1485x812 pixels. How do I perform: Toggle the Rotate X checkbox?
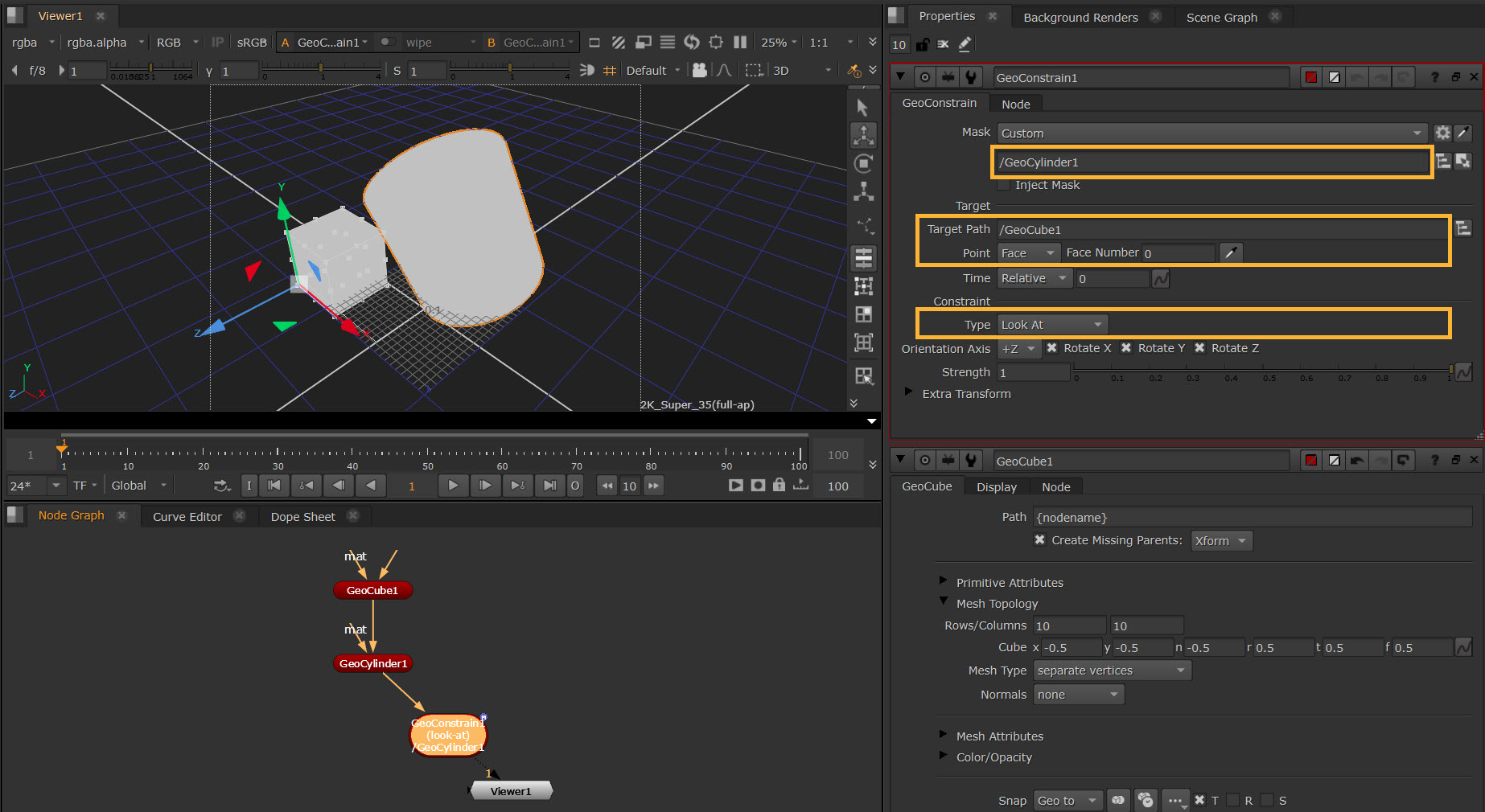(x=1051, y=348)
